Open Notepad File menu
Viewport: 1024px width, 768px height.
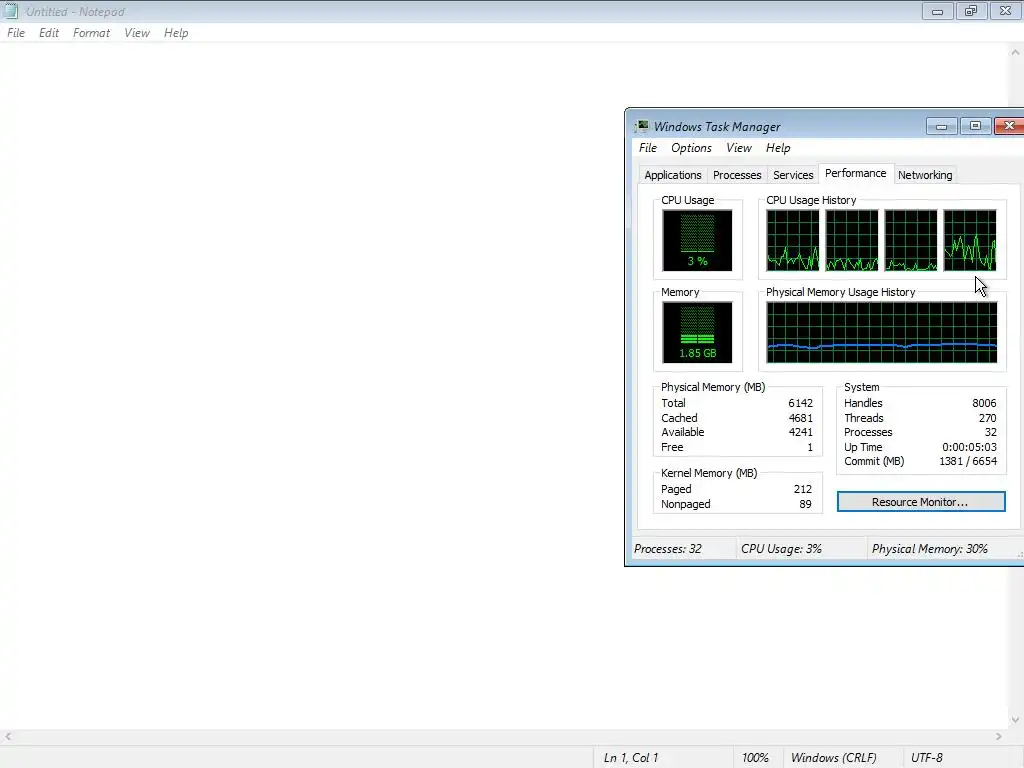(x=16, y=33)
